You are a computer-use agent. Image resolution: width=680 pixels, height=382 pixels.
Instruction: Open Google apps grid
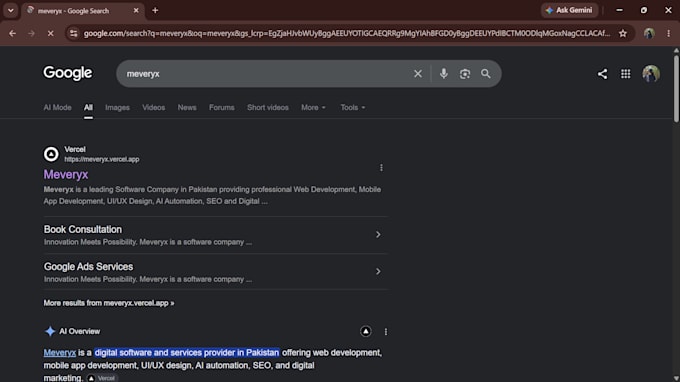point(625,74)
